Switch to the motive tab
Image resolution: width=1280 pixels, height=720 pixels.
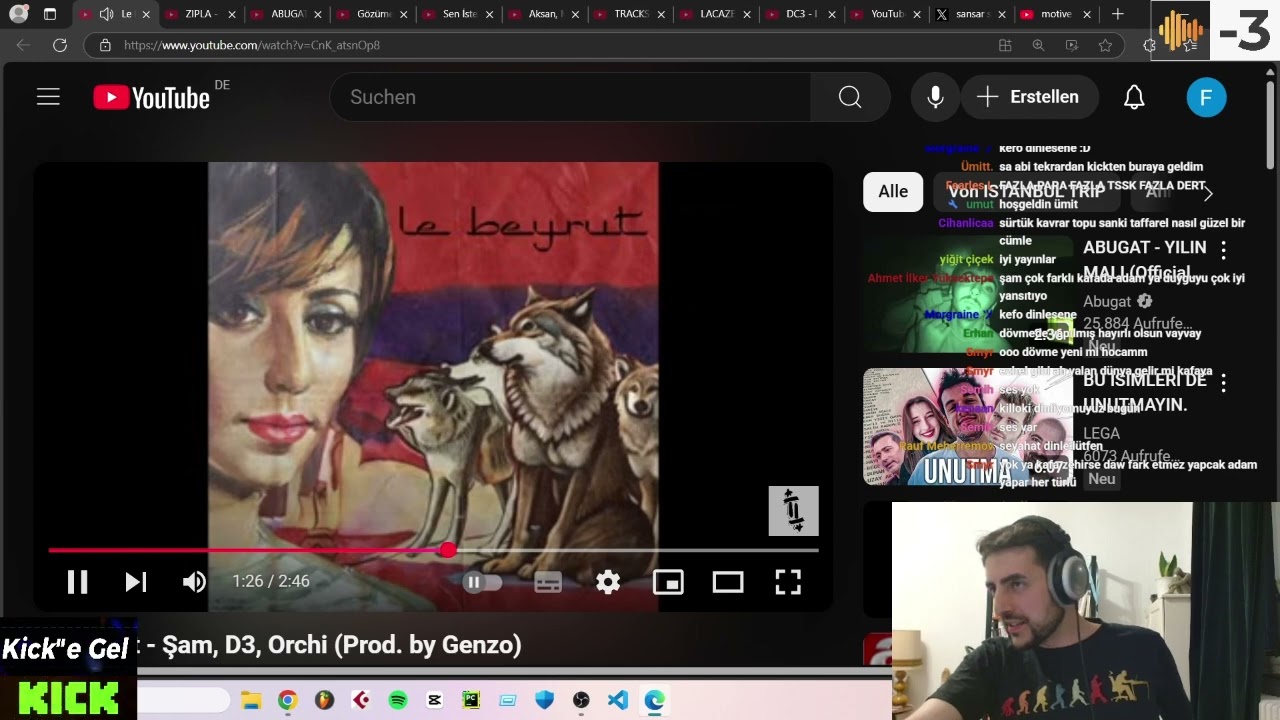tap(1056, 14)
